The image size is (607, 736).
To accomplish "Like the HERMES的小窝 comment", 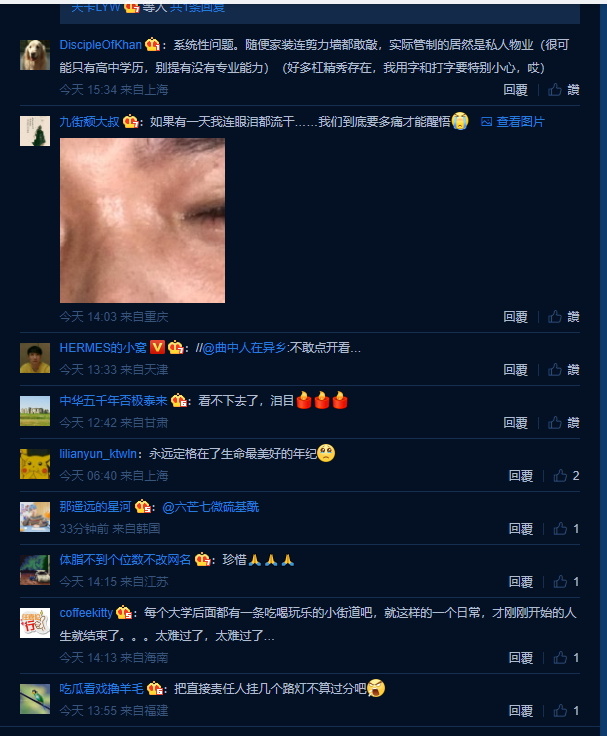I will (554, 370).
